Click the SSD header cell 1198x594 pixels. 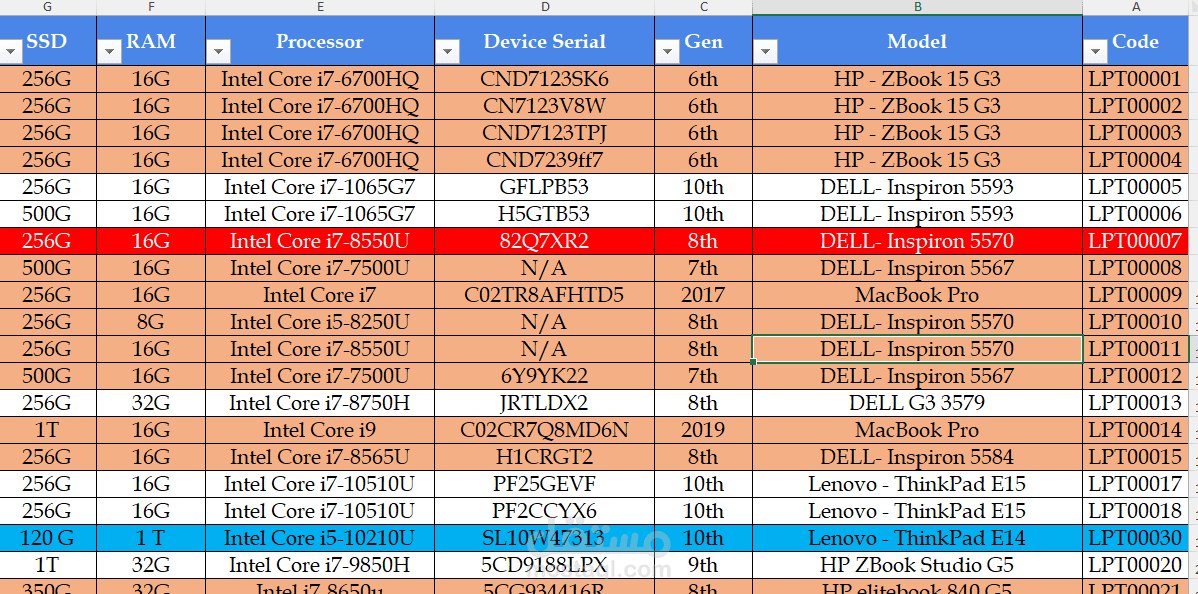[48, 41]
